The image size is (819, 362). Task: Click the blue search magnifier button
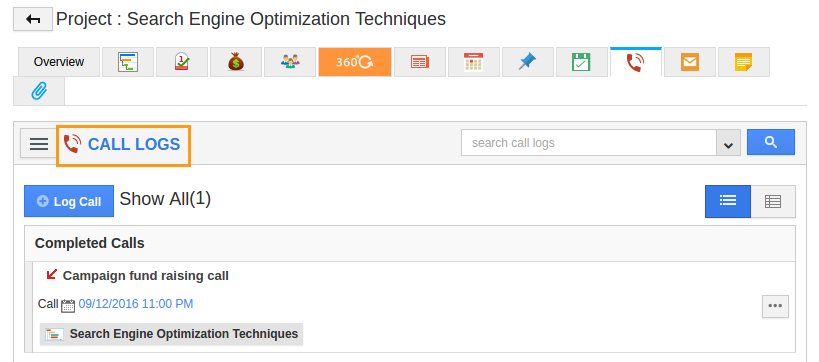(x=771, y=142)
